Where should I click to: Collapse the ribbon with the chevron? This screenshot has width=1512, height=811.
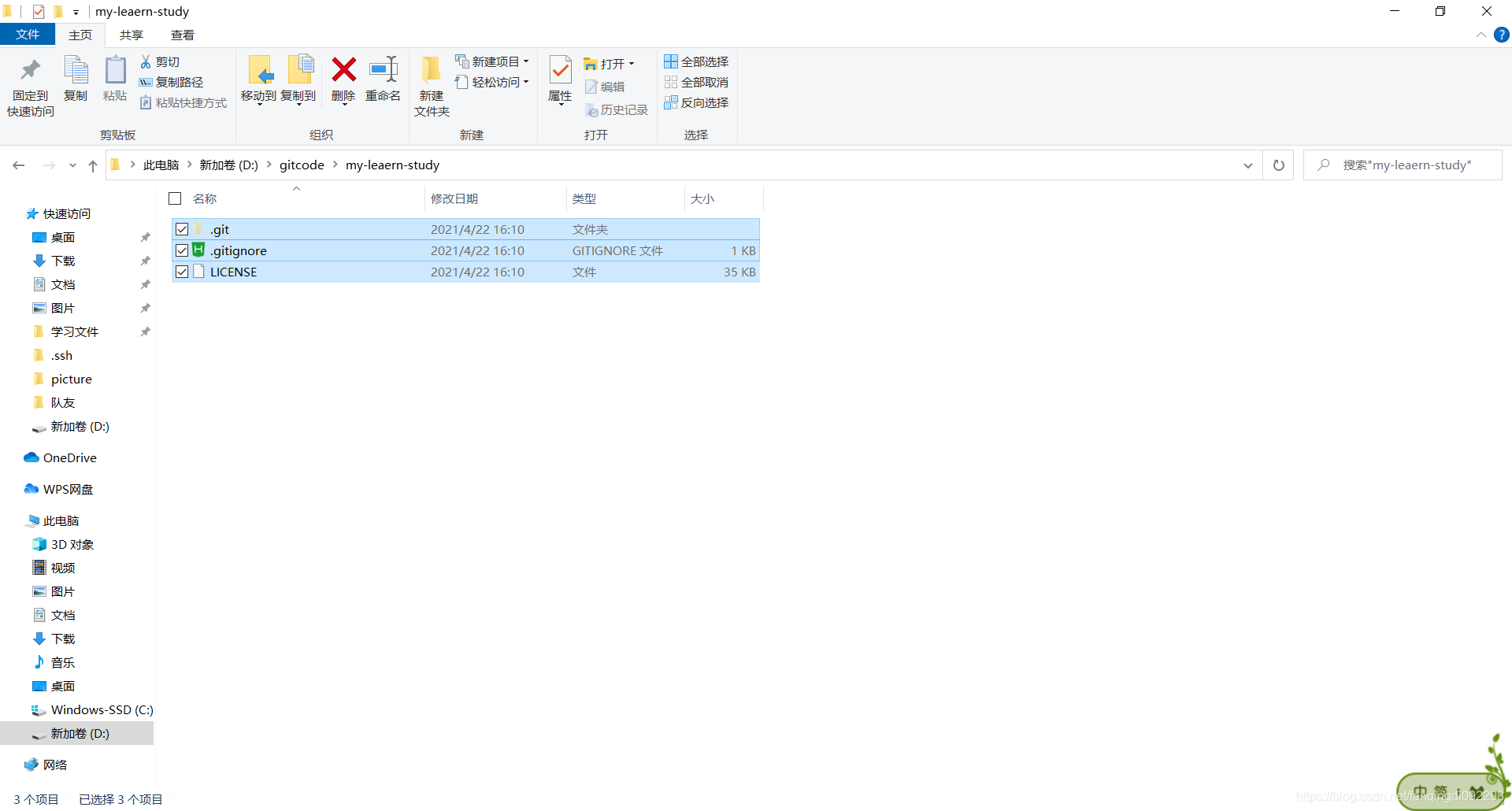pyautogui.click(x=1480, y=35)
